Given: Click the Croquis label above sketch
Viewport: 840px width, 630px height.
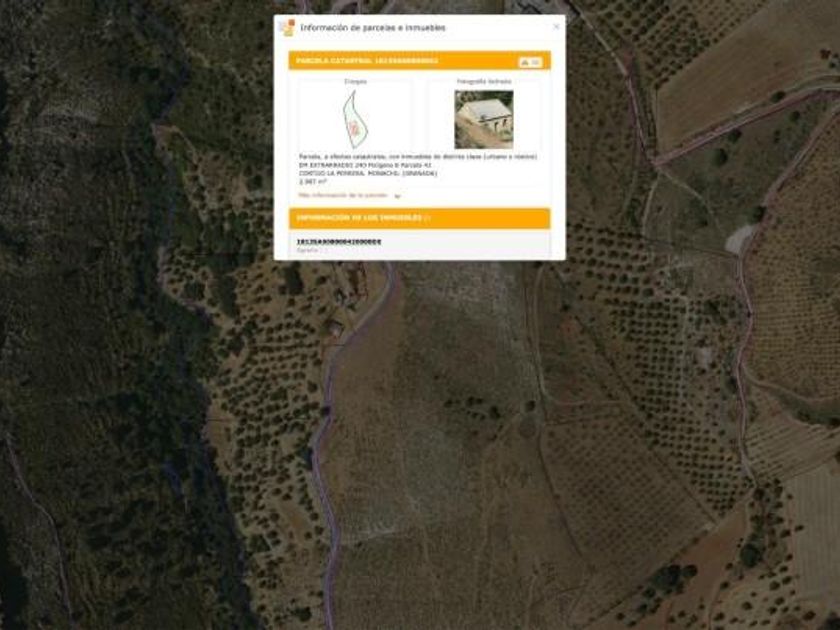Looking at the screenshot, I should click(355, 81).
